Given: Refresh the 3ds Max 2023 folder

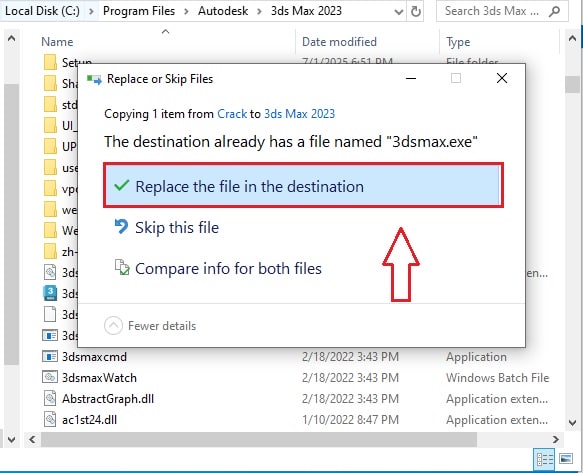Looking at the screenshot, I should pos(416,12).
